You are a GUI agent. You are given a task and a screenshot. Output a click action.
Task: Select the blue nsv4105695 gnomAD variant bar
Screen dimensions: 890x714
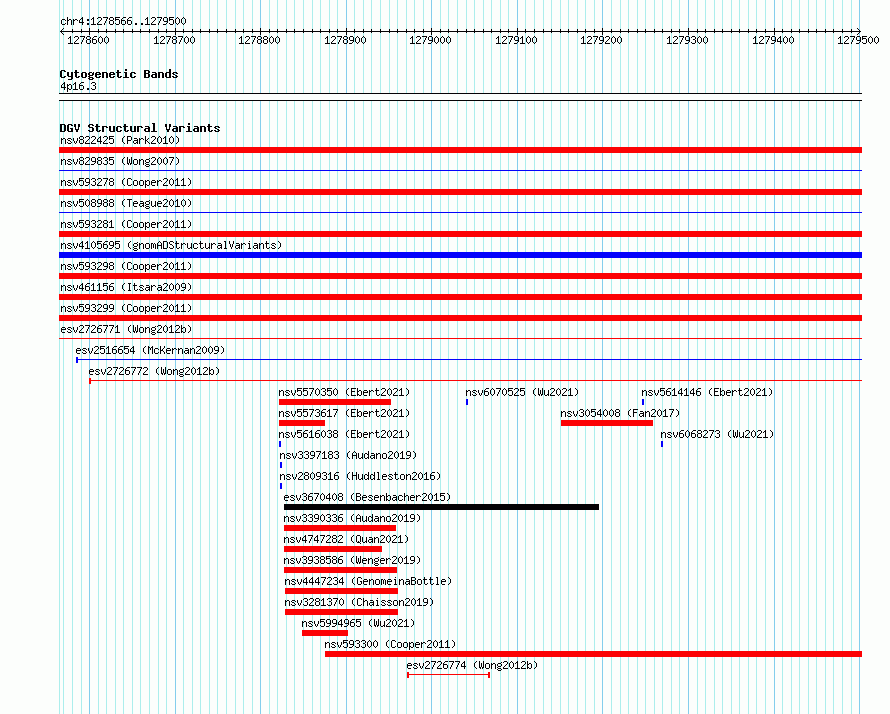click(460, 255)
